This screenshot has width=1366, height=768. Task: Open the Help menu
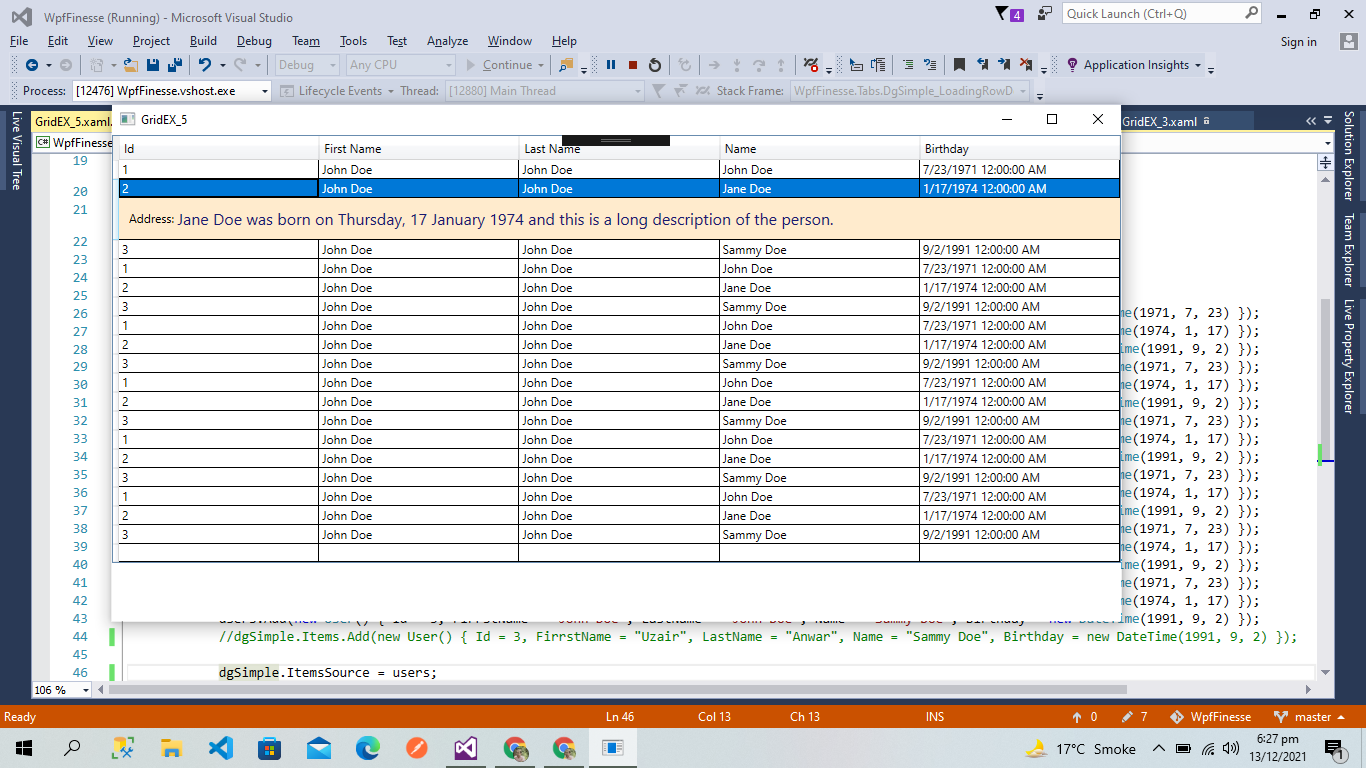pos(564,41)
